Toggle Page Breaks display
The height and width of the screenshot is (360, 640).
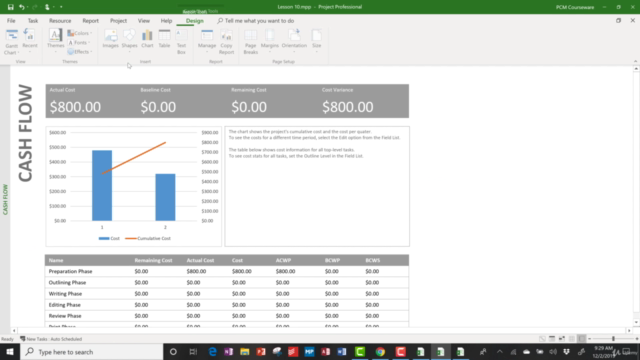tap(251, 42)
